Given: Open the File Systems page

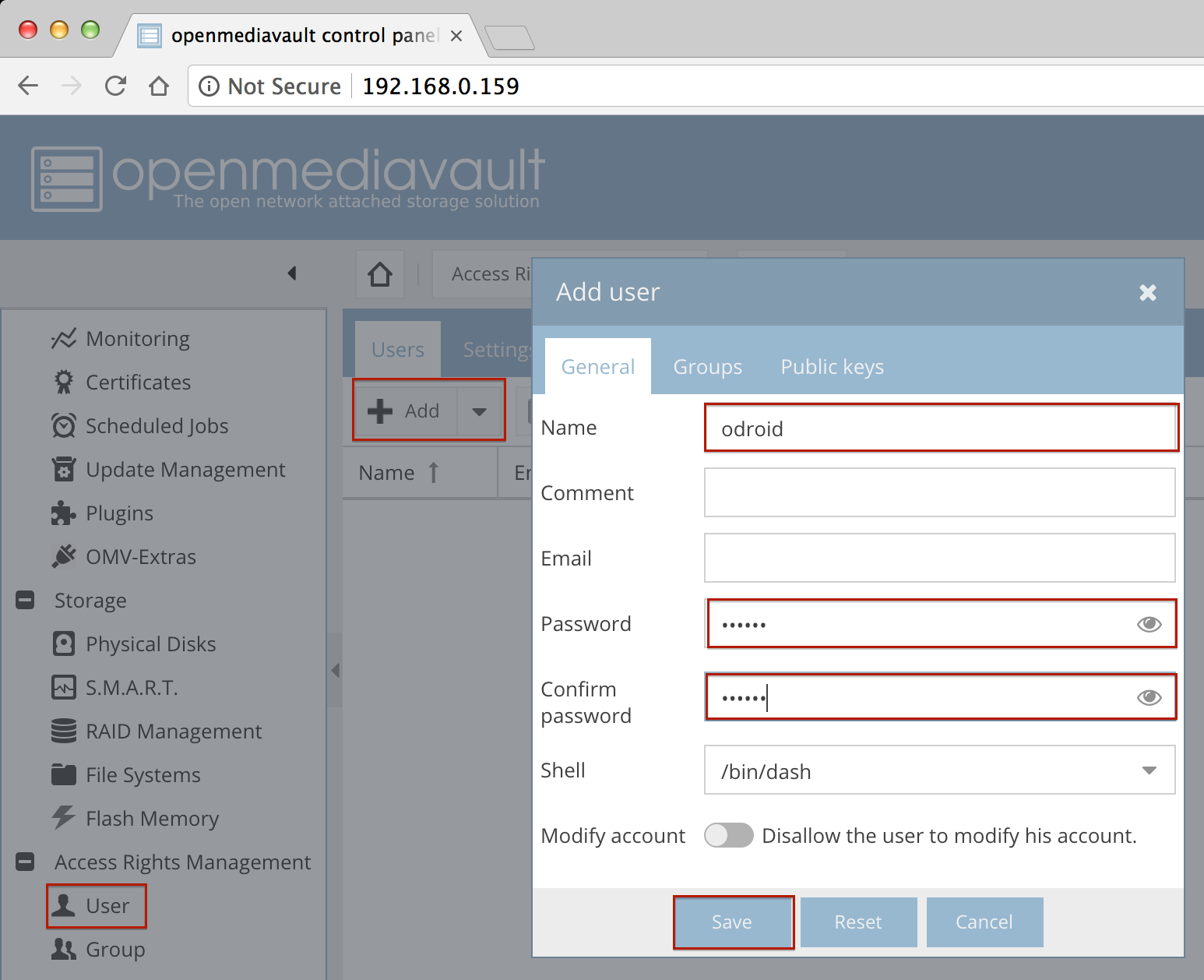Looking at the screenshot, I should [x=143, y=775].
